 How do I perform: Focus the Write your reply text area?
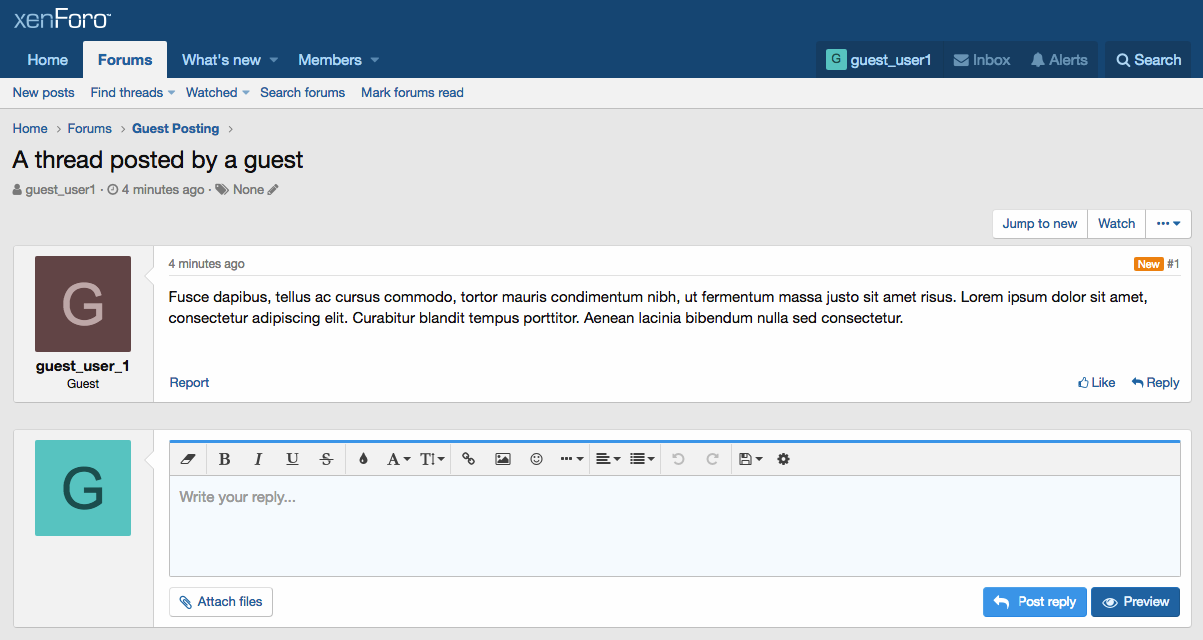point(674,525)
